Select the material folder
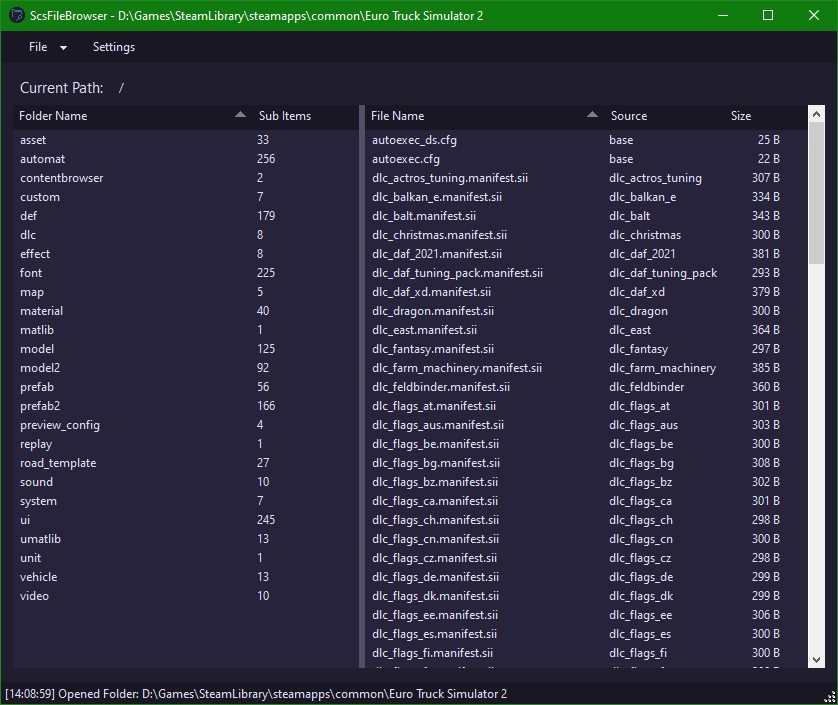Image resolution: width=838 pixels, height=705 pixels. (x=186, y=311)
